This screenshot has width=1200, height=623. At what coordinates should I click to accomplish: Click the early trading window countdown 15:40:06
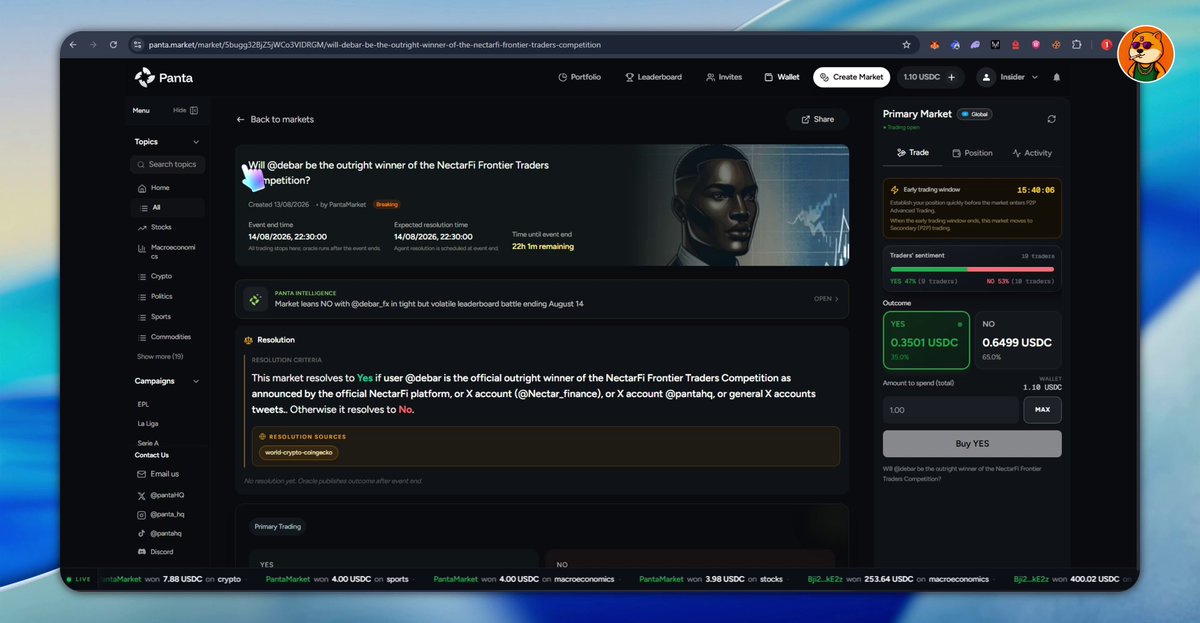click(x=1035, y=189)
